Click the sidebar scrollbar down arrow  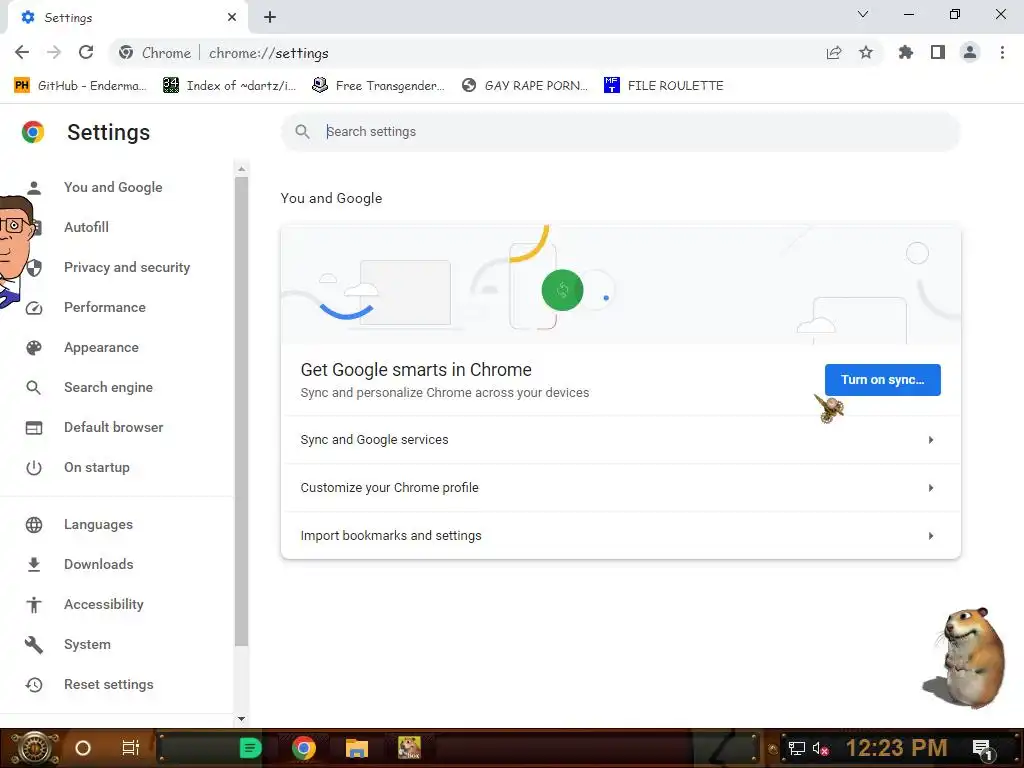click(x=242, y=718)
